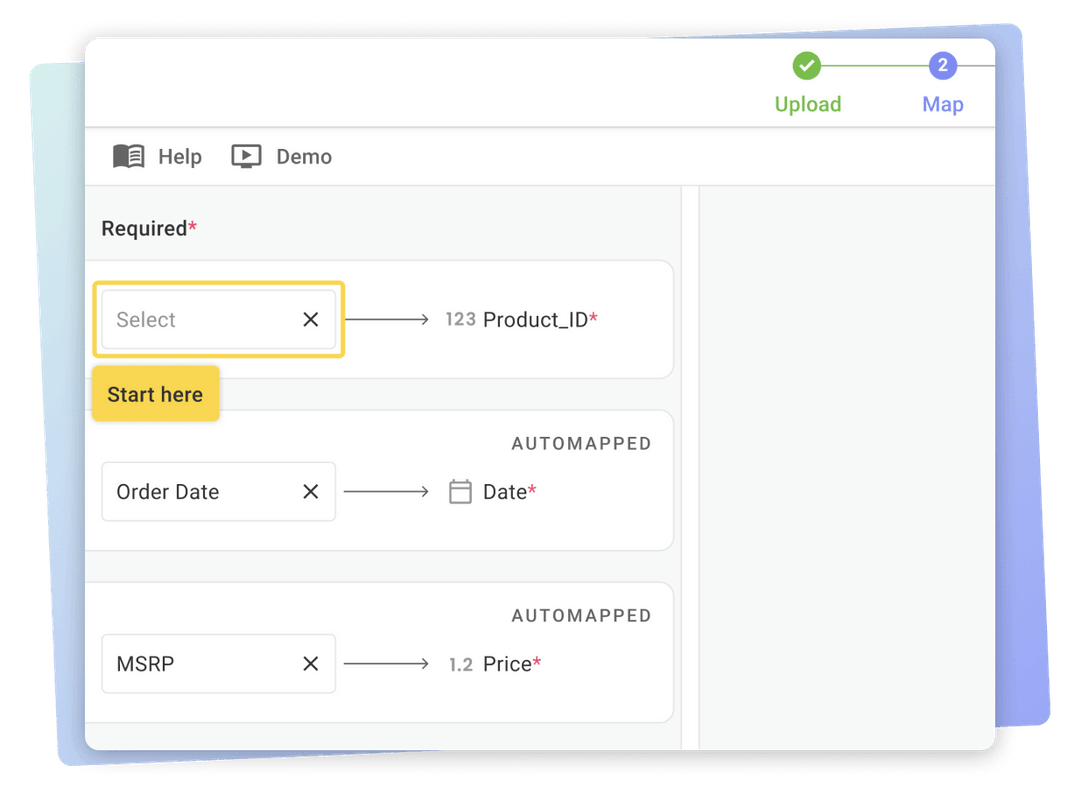This screenshot has width=1080, height=789.
Task: Switch to the Upload step
Action: [x=807, y=104]
